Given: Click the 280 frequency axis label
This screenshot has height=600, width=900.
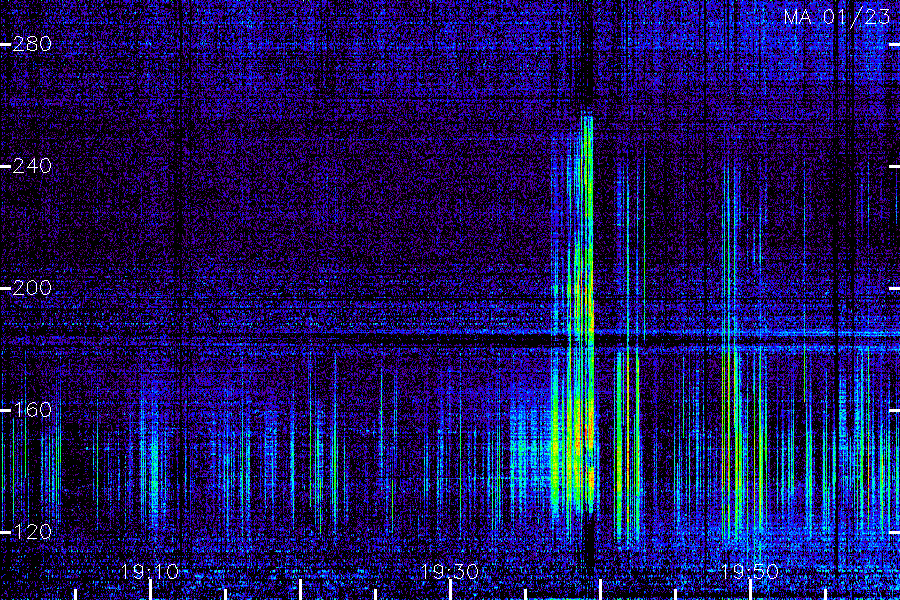Looking at the screenshot, I should tap(32, 44).
